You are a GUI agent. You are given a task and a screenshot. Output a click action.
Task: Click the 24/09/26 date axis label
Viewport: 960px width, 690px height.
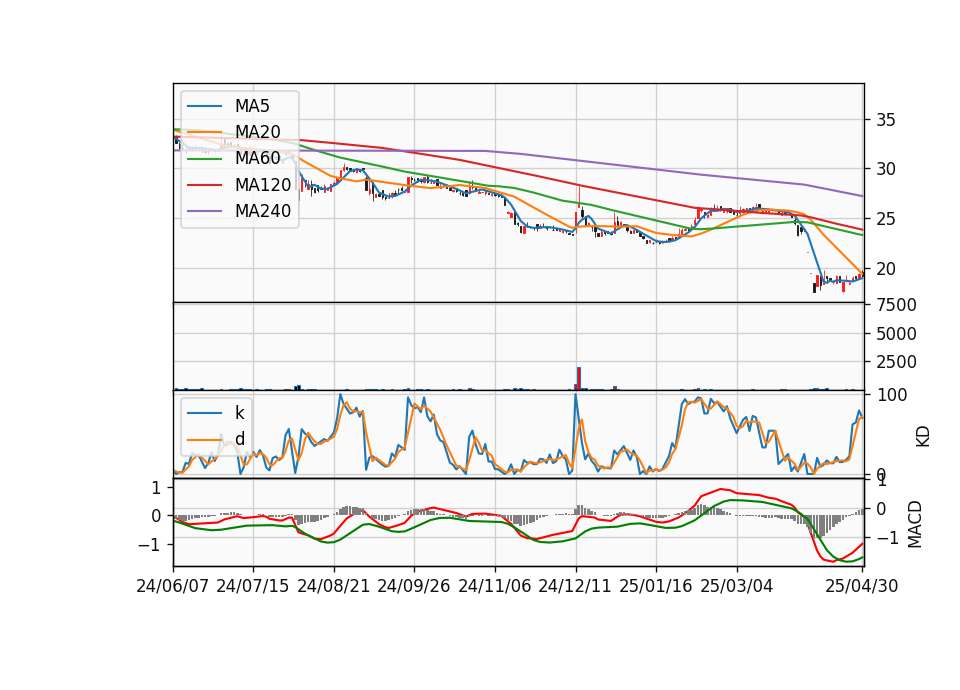tap(414, 586)
